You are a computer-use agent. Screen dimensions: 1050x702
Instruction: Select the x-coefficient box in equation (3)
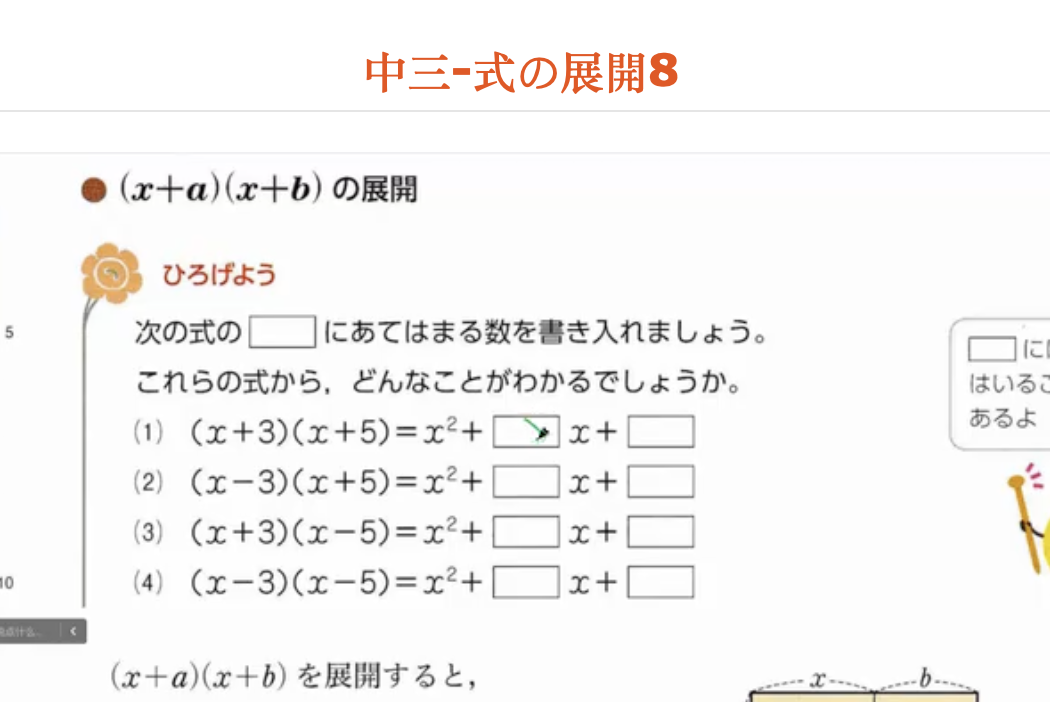click(526, 532)
